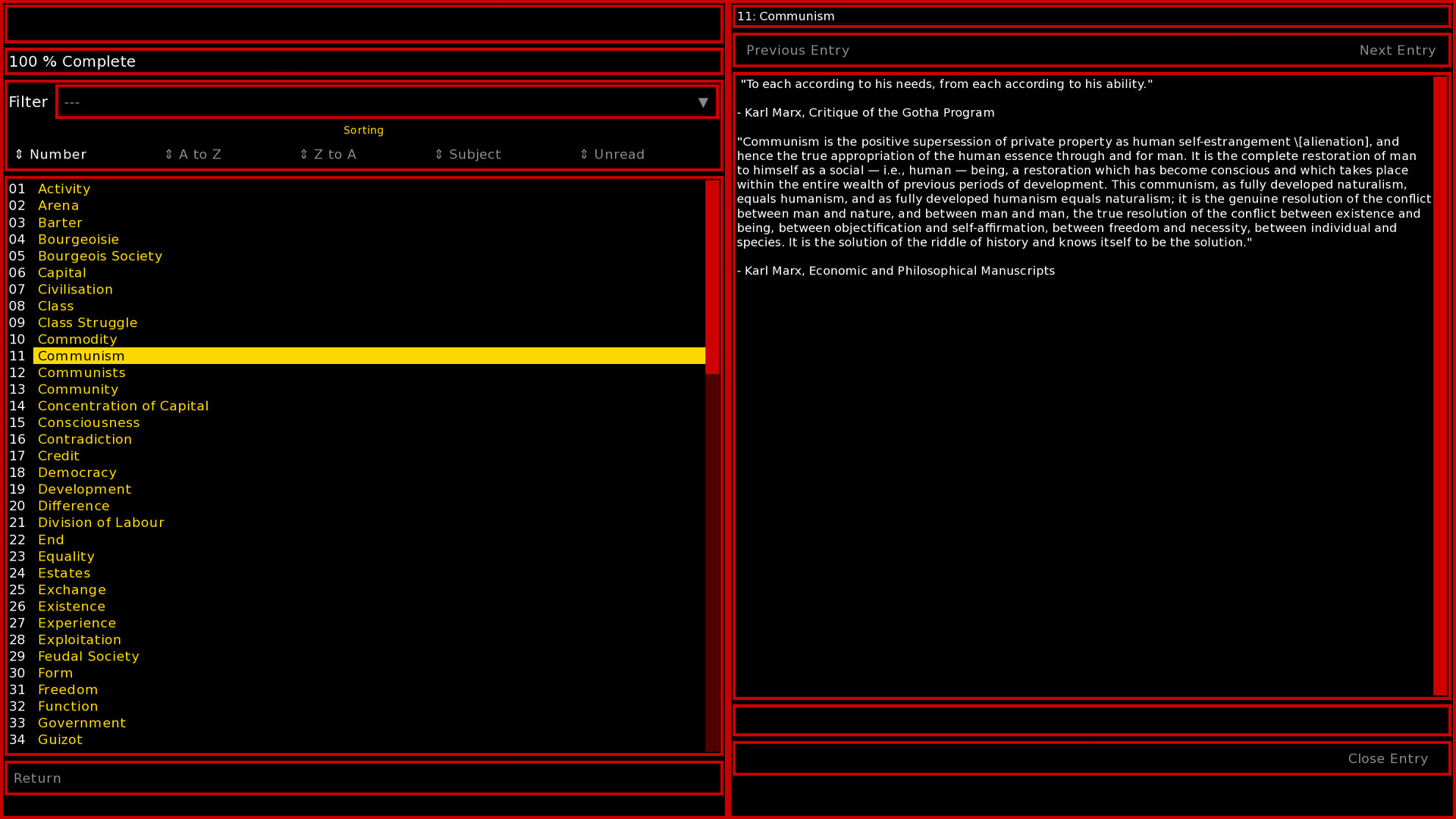
Task: Click the sort arrows icon beside Z to A
Action: 303,154
